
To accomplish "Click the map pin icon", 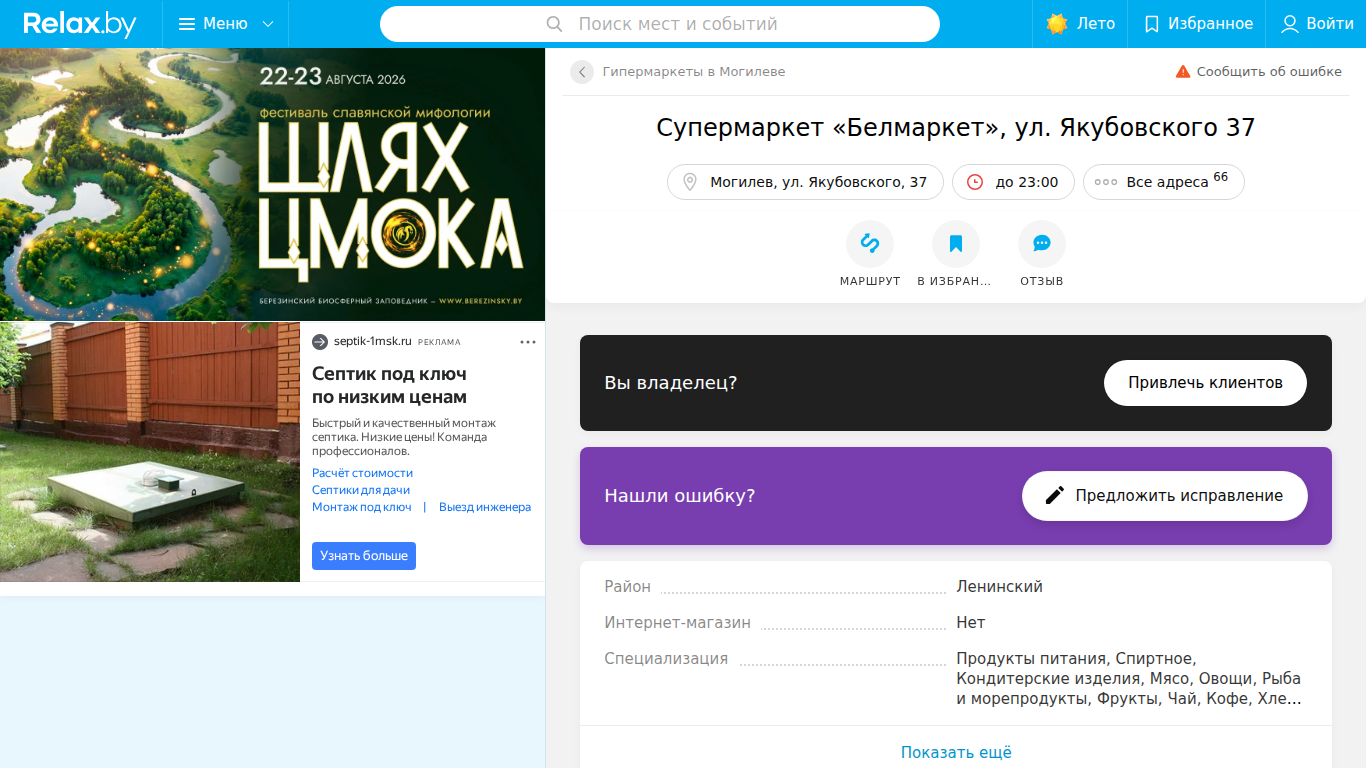I will 689,182.
